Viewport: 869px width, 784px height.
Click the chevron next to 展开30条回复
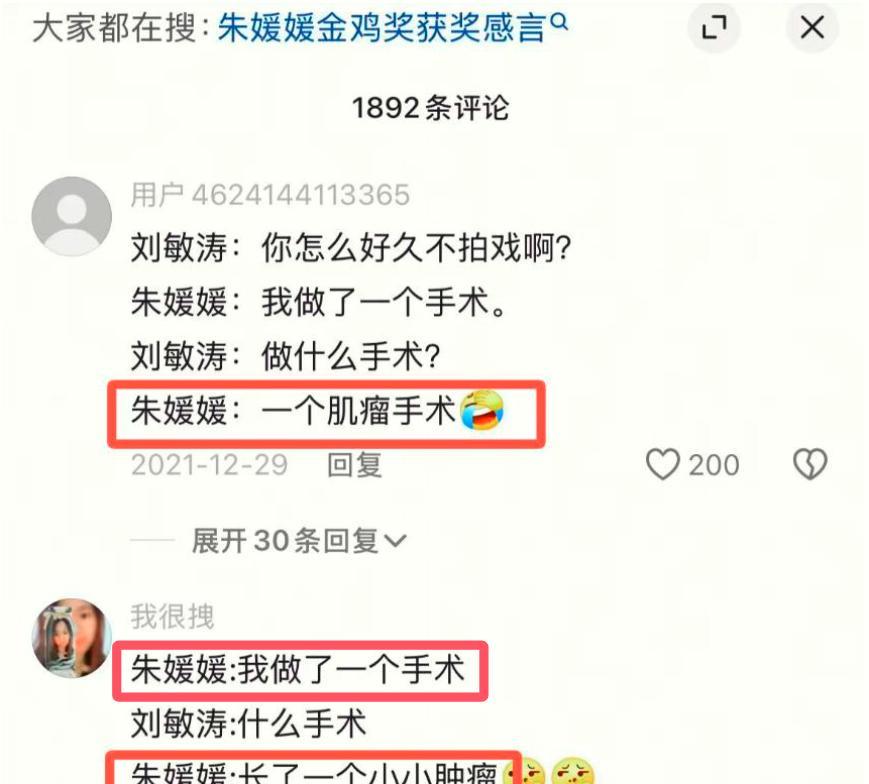pos(396,541)
